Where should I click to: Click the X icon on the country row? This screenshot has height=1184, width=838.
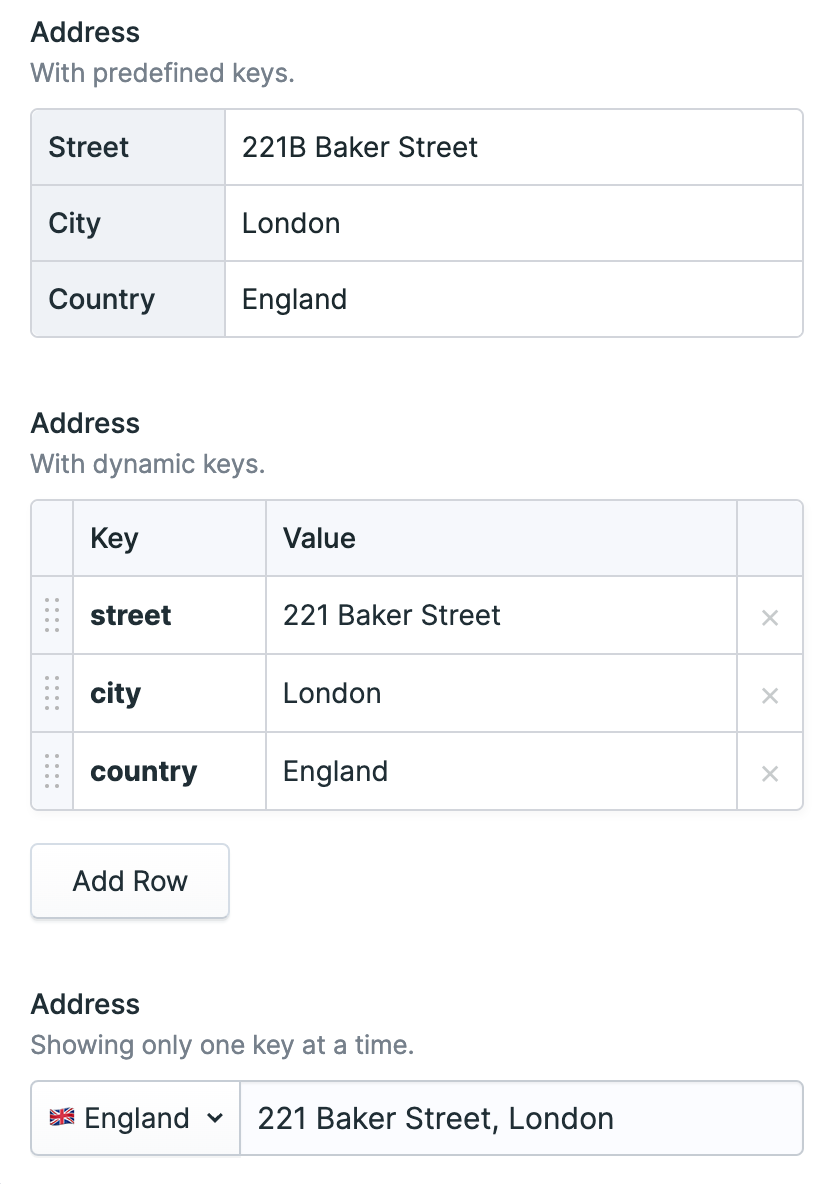point(770,772)
